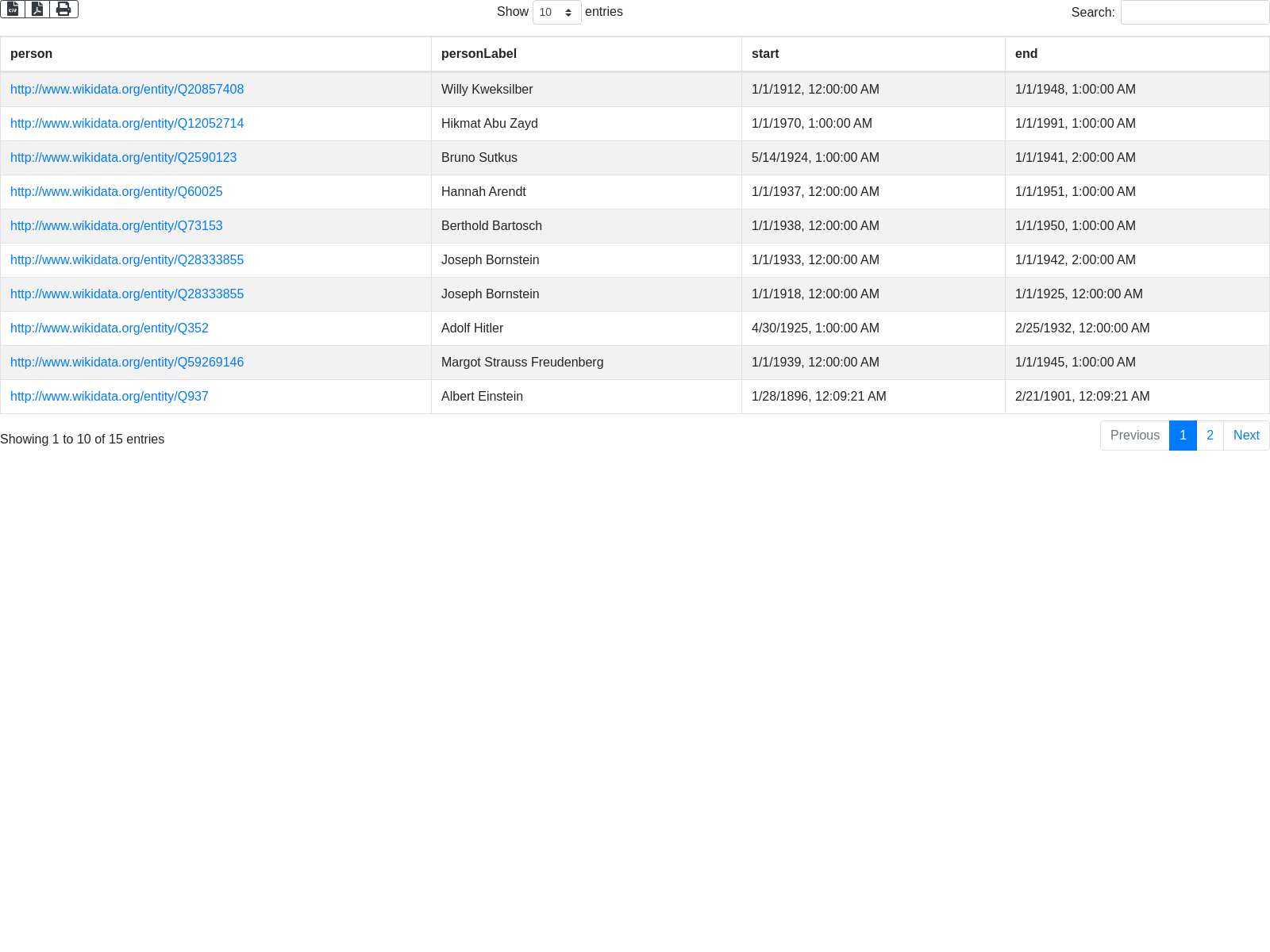Click the Next pagination button

coord(1246,436)
